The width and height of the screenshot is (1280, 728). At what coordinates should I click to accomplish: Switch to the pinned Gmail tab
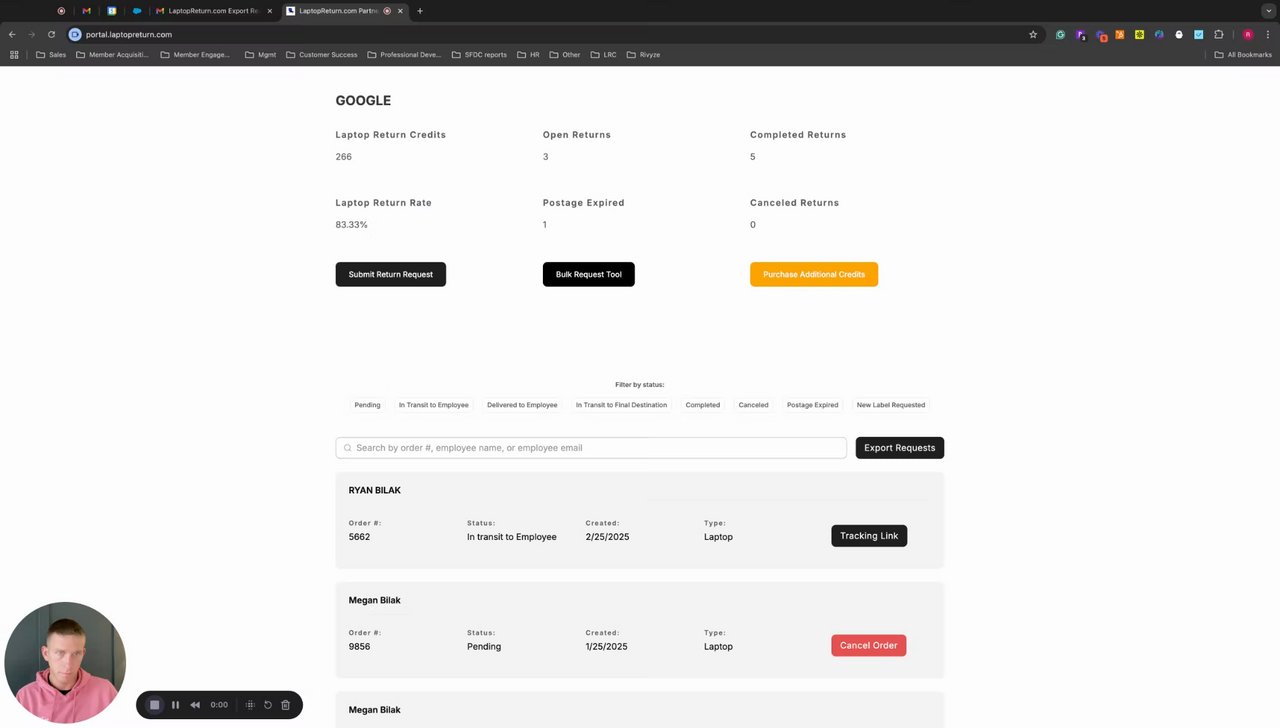(86, 11)
